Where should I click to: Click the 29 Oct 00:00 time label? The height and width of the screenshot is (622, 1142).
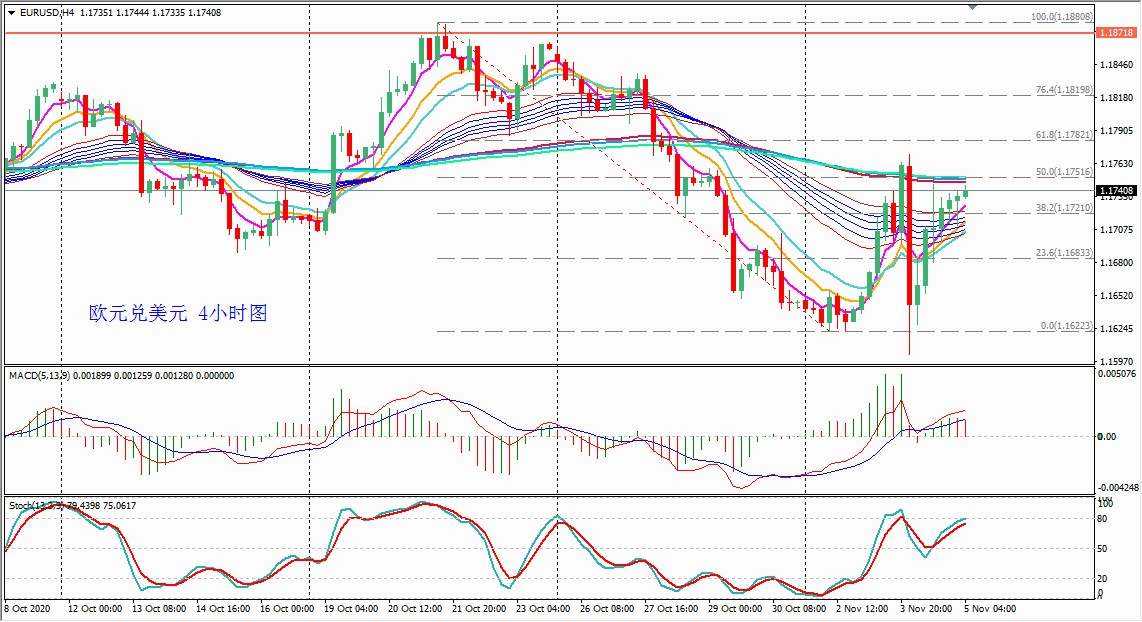tap(736, 608)
